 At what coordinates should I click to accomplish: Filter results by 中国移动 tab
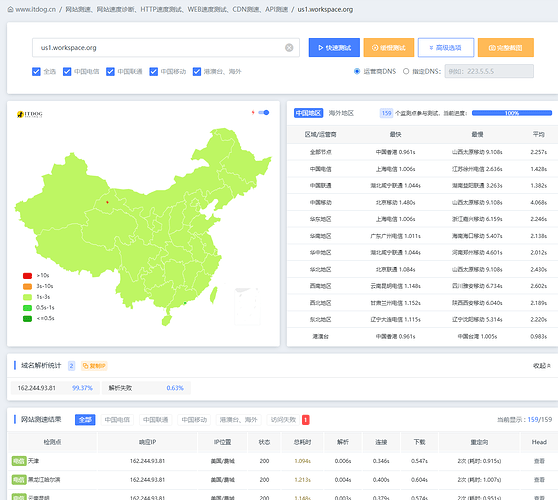point(194,420)
